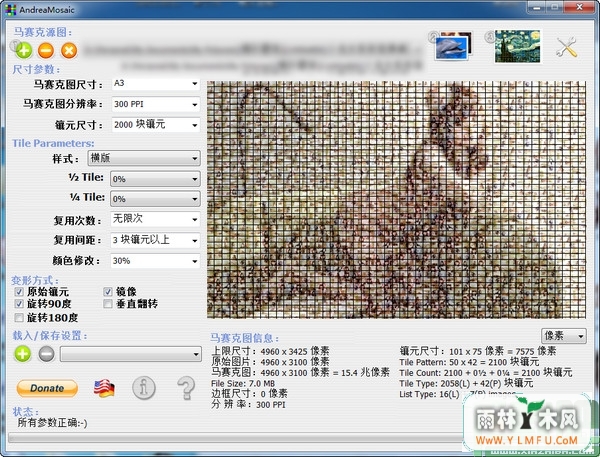Viewport: 600px width, 457px height.
Task: Click Tile Type: 2058(L) line
Action: [466, 383]
